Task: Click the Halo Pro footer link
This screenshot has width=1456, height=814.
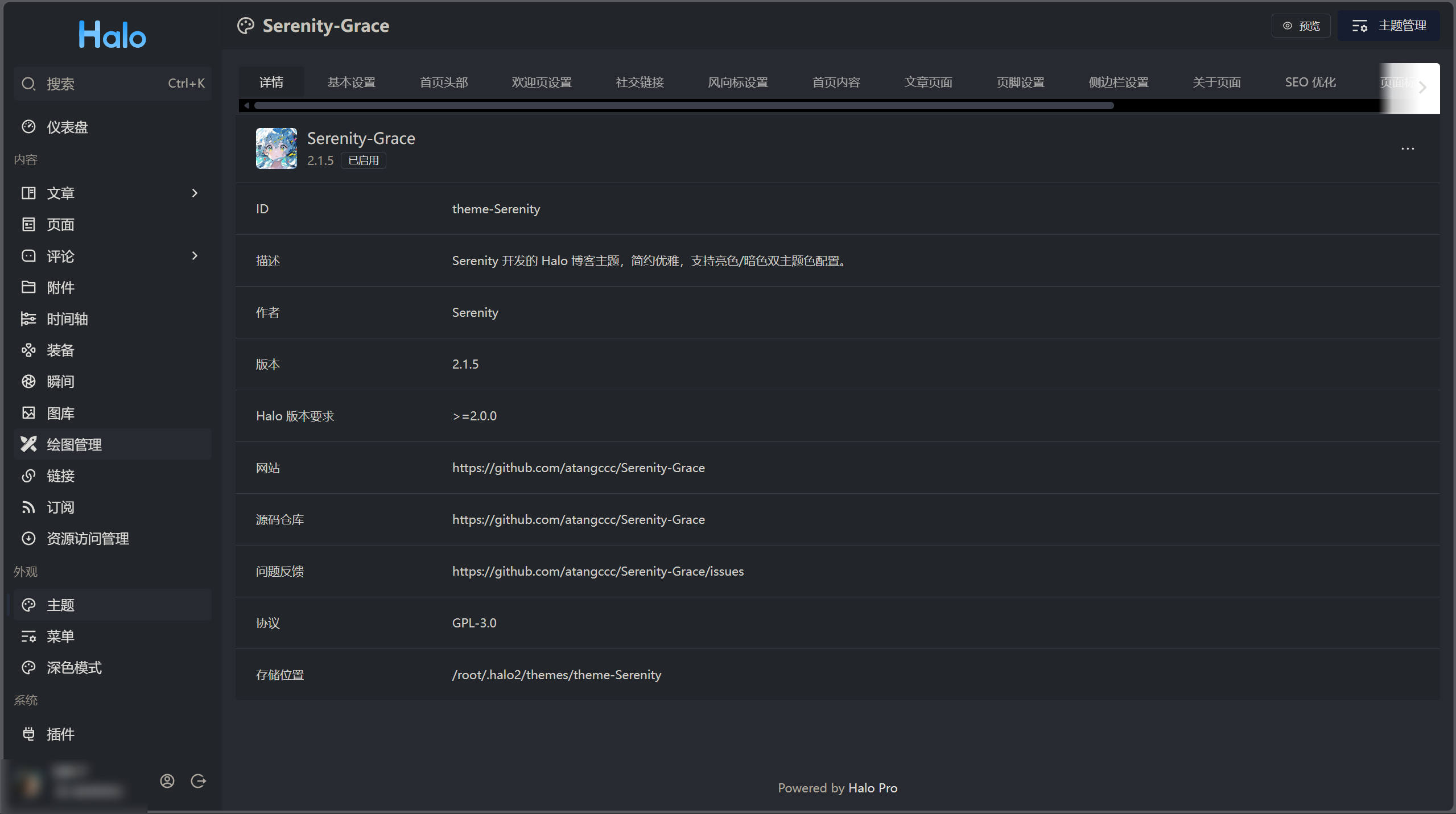Action: click(873, 788)
